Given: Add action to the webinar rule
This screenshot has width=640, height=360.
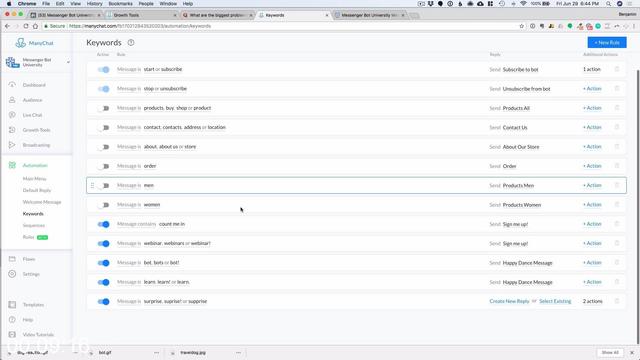Looking at the screenshot, I should [592, 243].
